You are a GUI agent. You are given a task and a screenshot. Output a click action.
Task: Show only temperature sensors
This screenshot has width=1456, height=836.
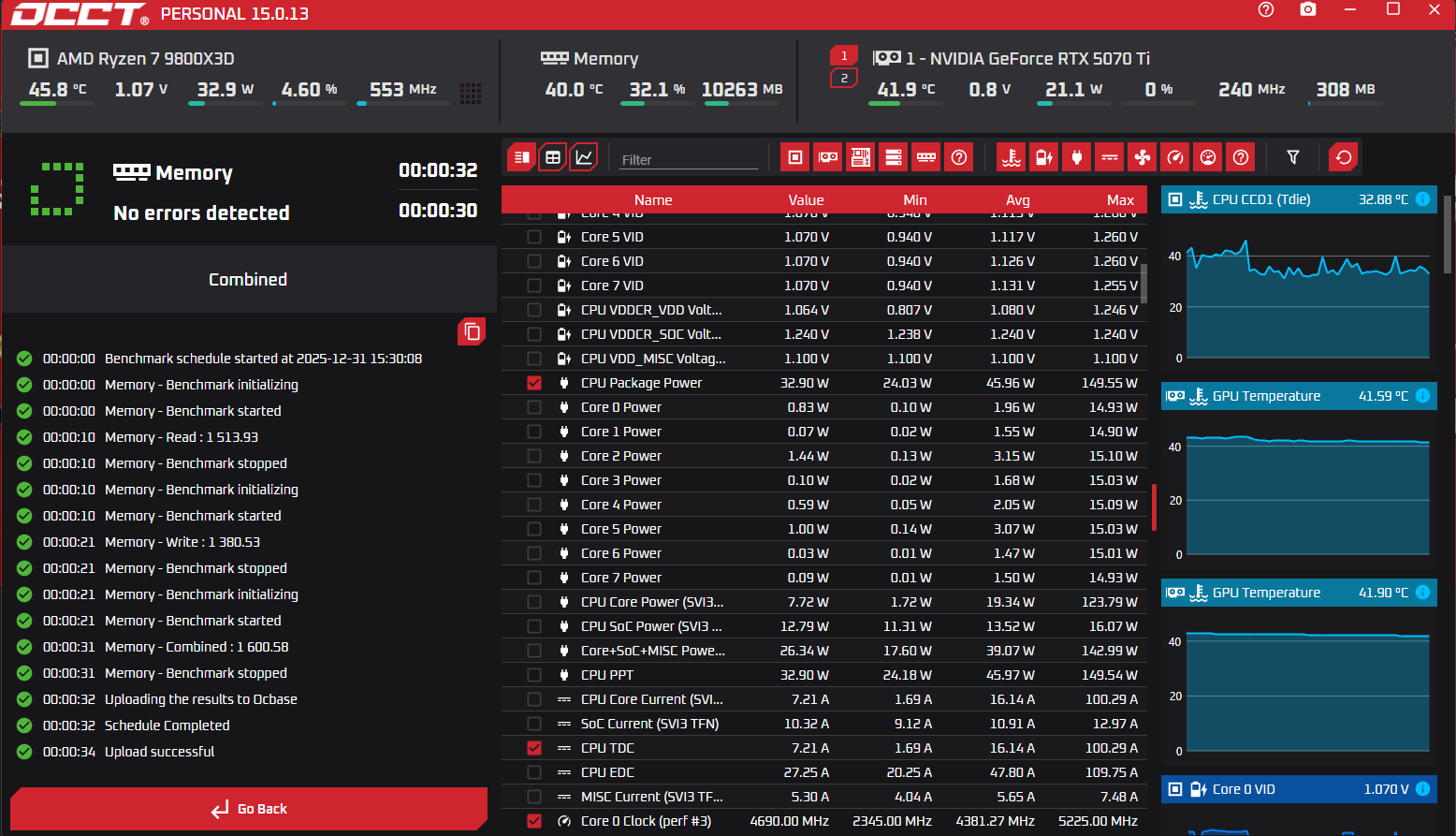pos(1012,157)
